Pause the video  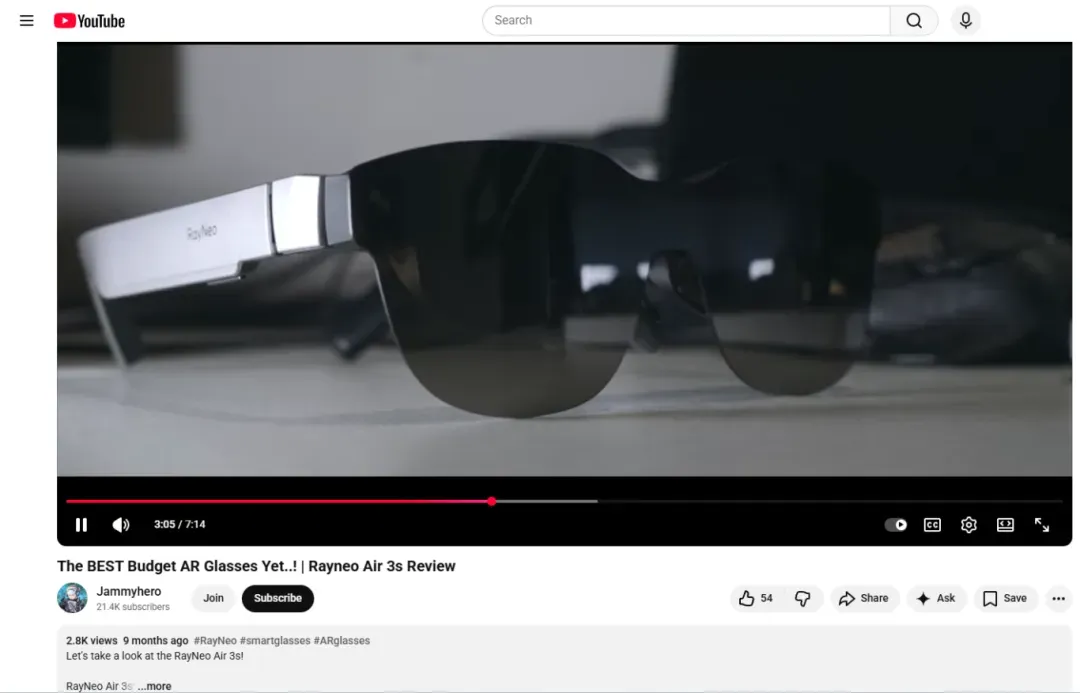pyautogui.click(x=81, y=525)
